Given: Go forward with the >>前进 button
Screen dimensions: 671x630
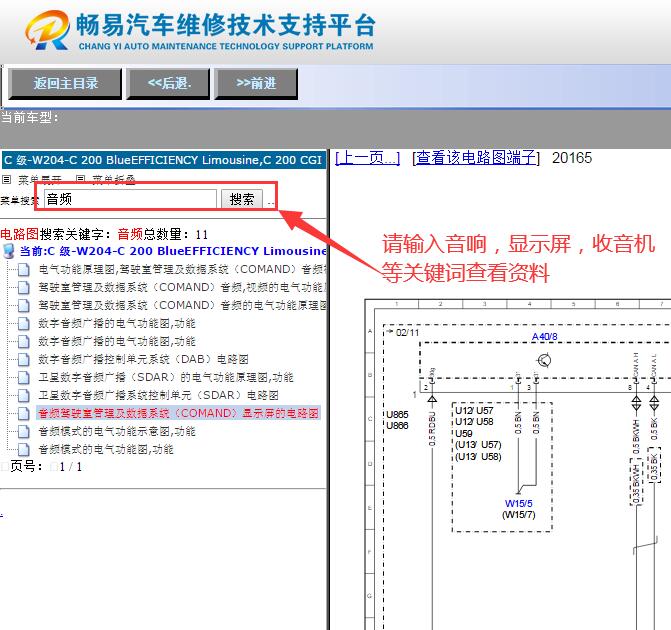Looking at the screenshot, I should click(x=256, y=84).
